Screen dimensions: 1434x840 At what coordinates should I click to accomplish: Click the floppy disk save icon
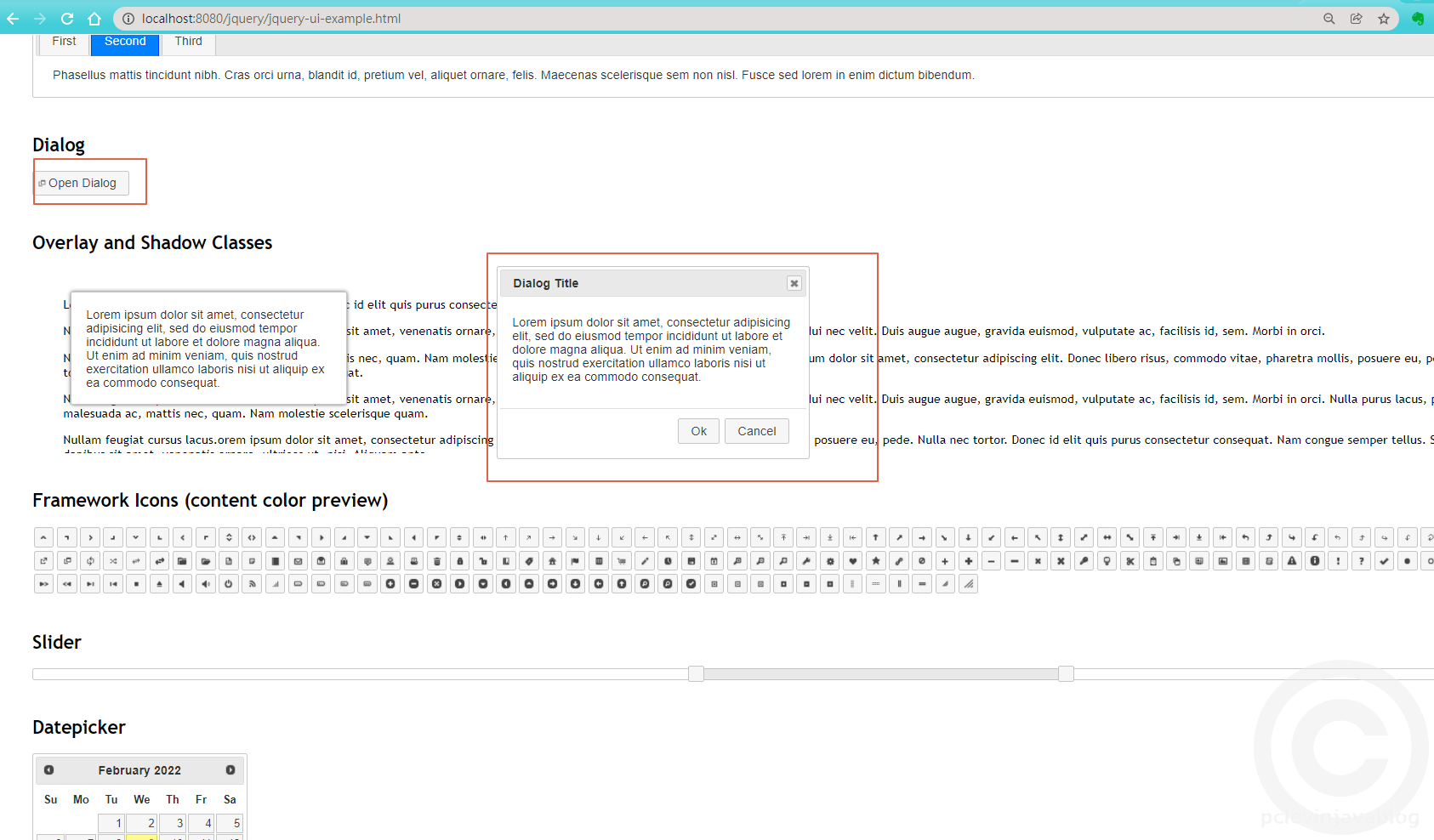click(691, 561)
